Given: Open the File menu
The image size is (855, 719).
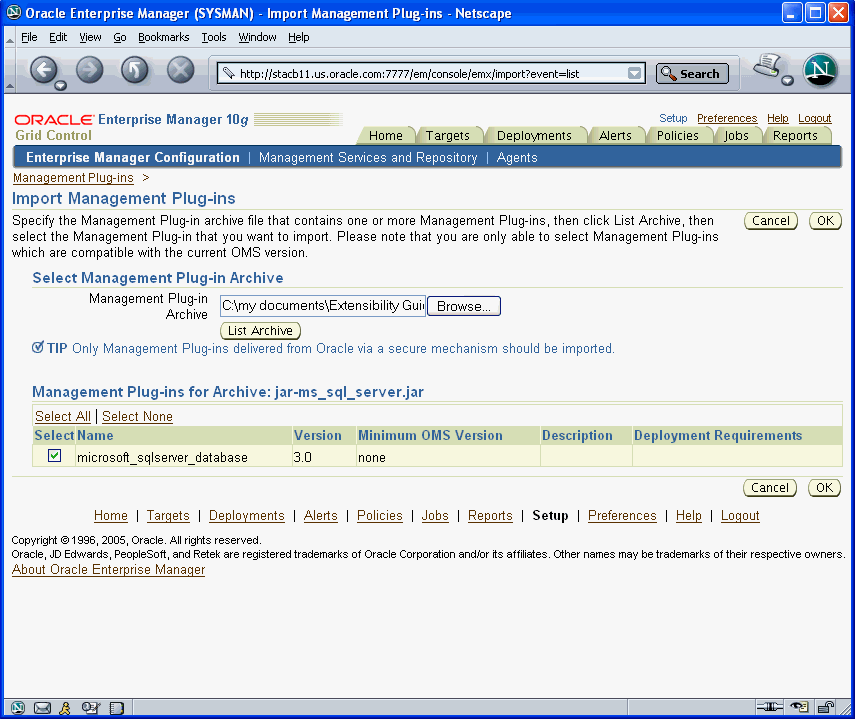Looking at the screenshot, I should tap(27, 37).
